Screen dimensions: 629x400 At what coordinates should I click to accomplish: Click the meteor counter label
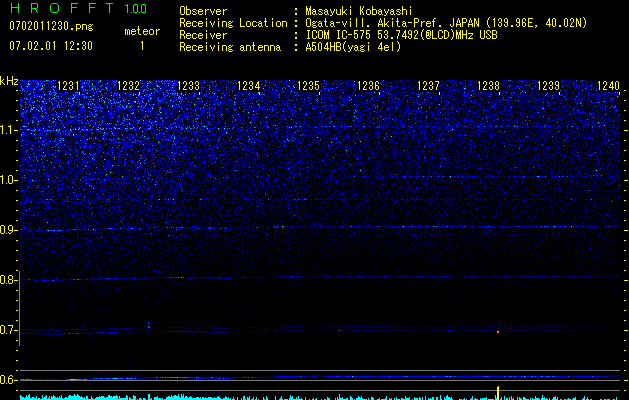tap(142, 31)
